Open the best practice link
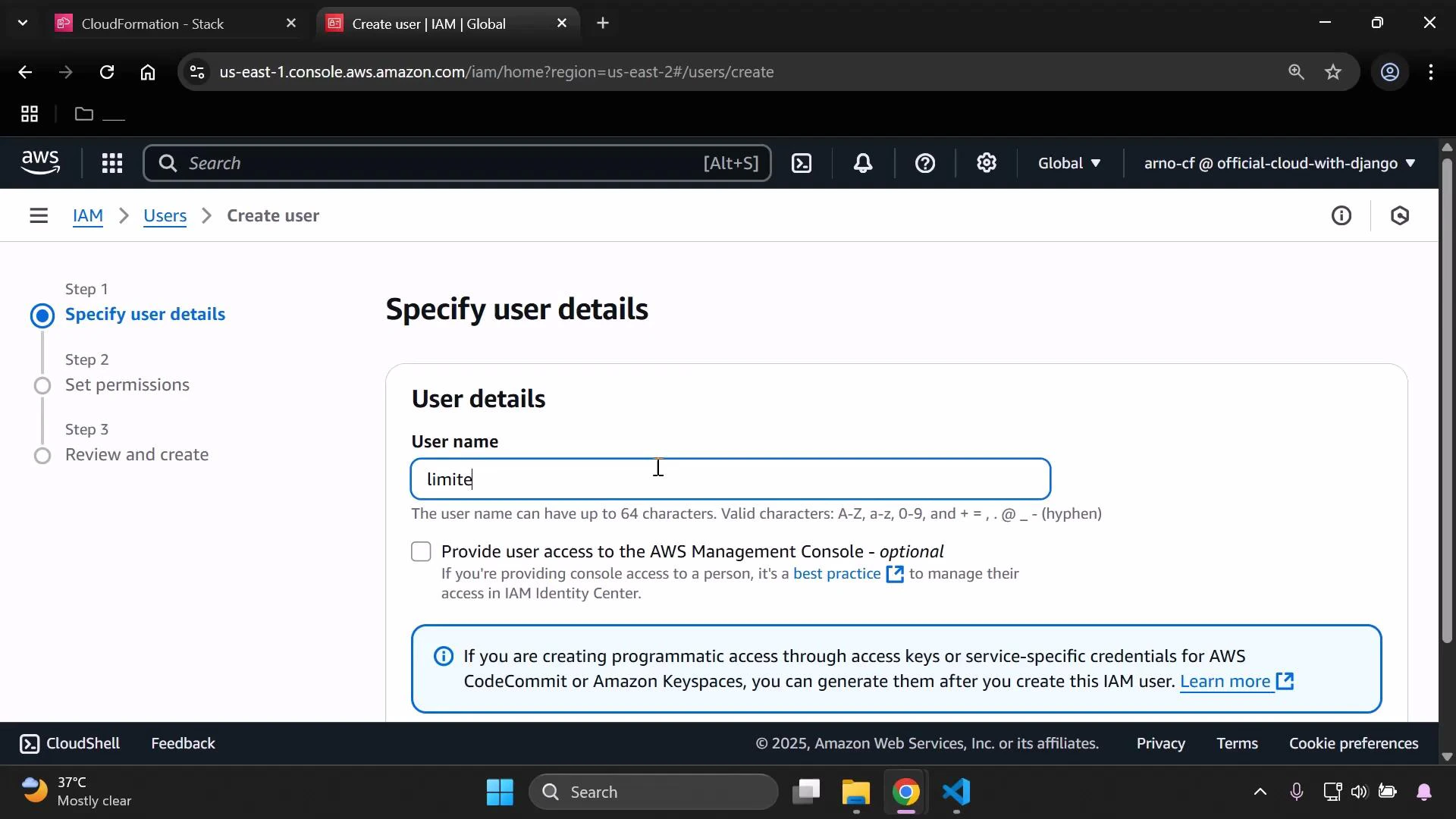Screen dimensions: 1456x819 [836, 574]
